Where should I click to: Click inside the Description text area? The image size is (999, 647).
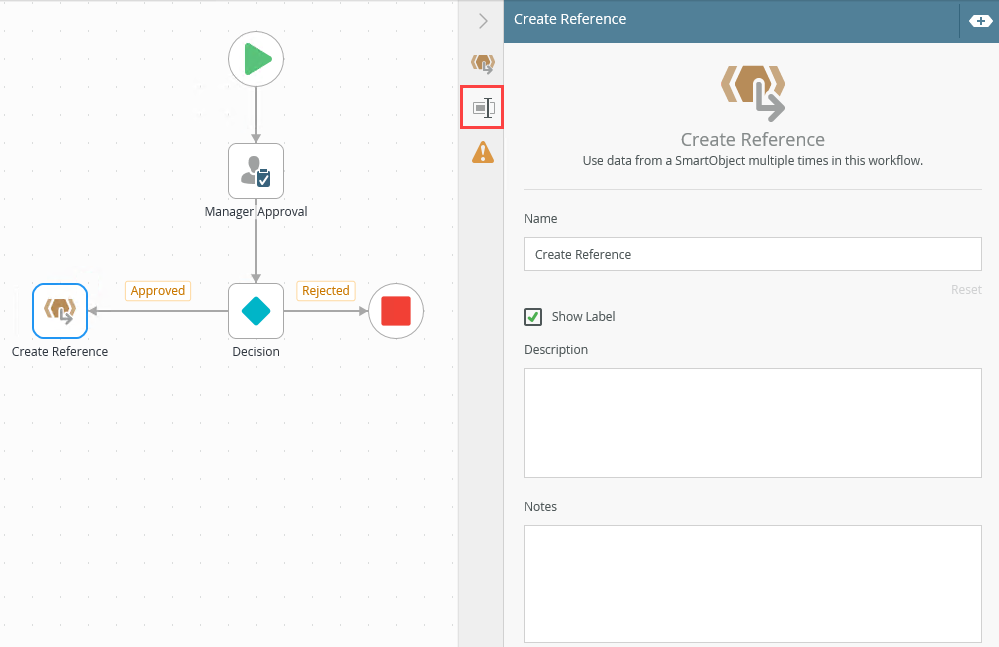coord(752,423)
